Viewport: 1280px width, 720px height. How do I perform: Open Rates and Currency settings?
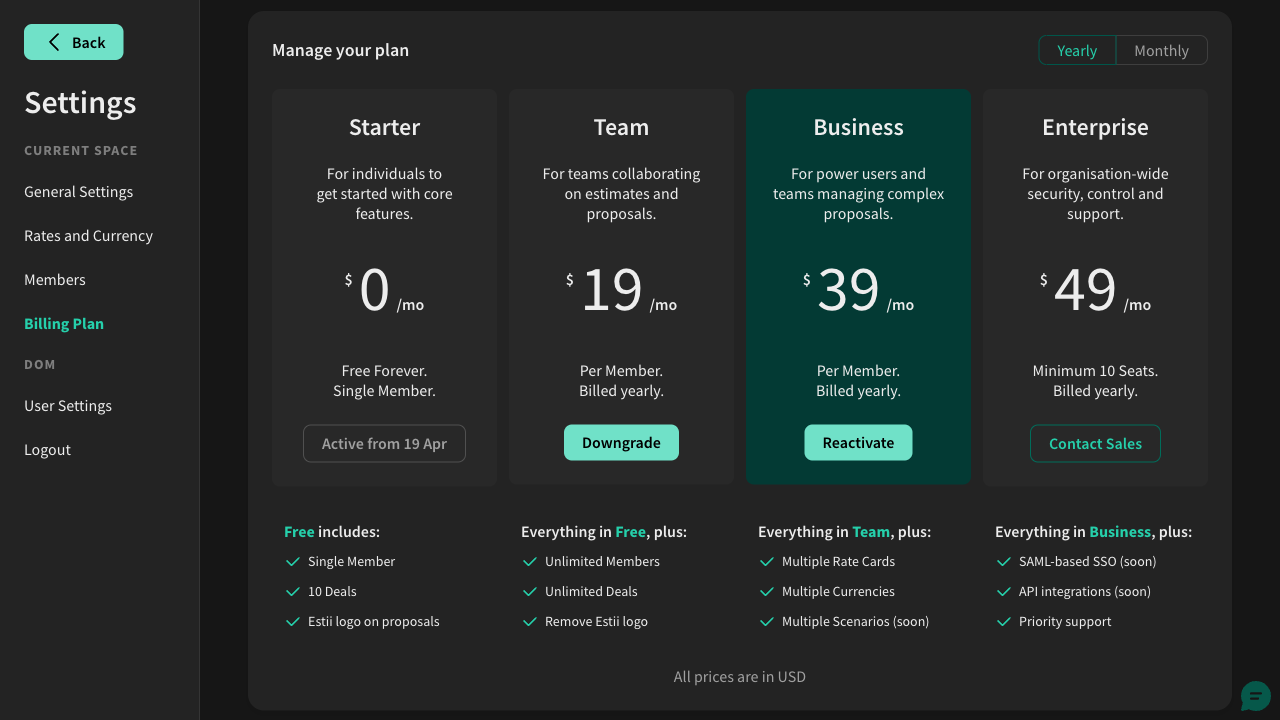click(89, 236)
